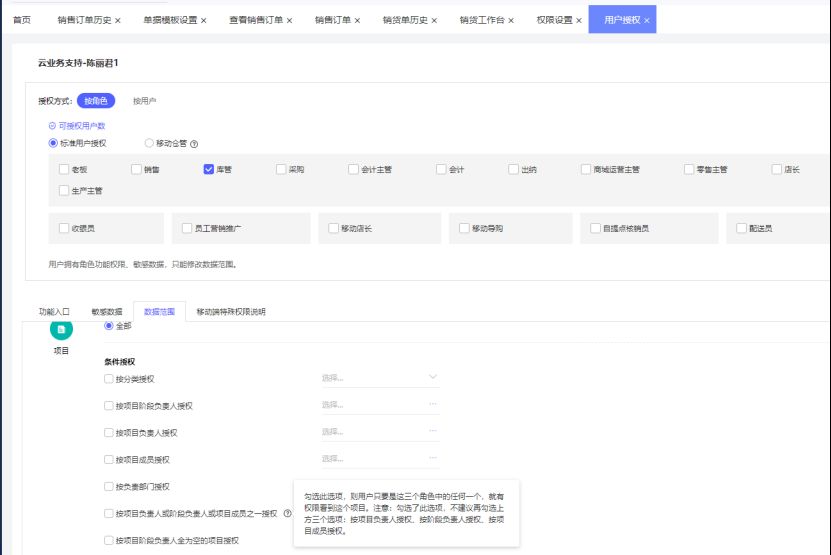
Task: Click the green 项目 document icon
Action: point(61,329)
